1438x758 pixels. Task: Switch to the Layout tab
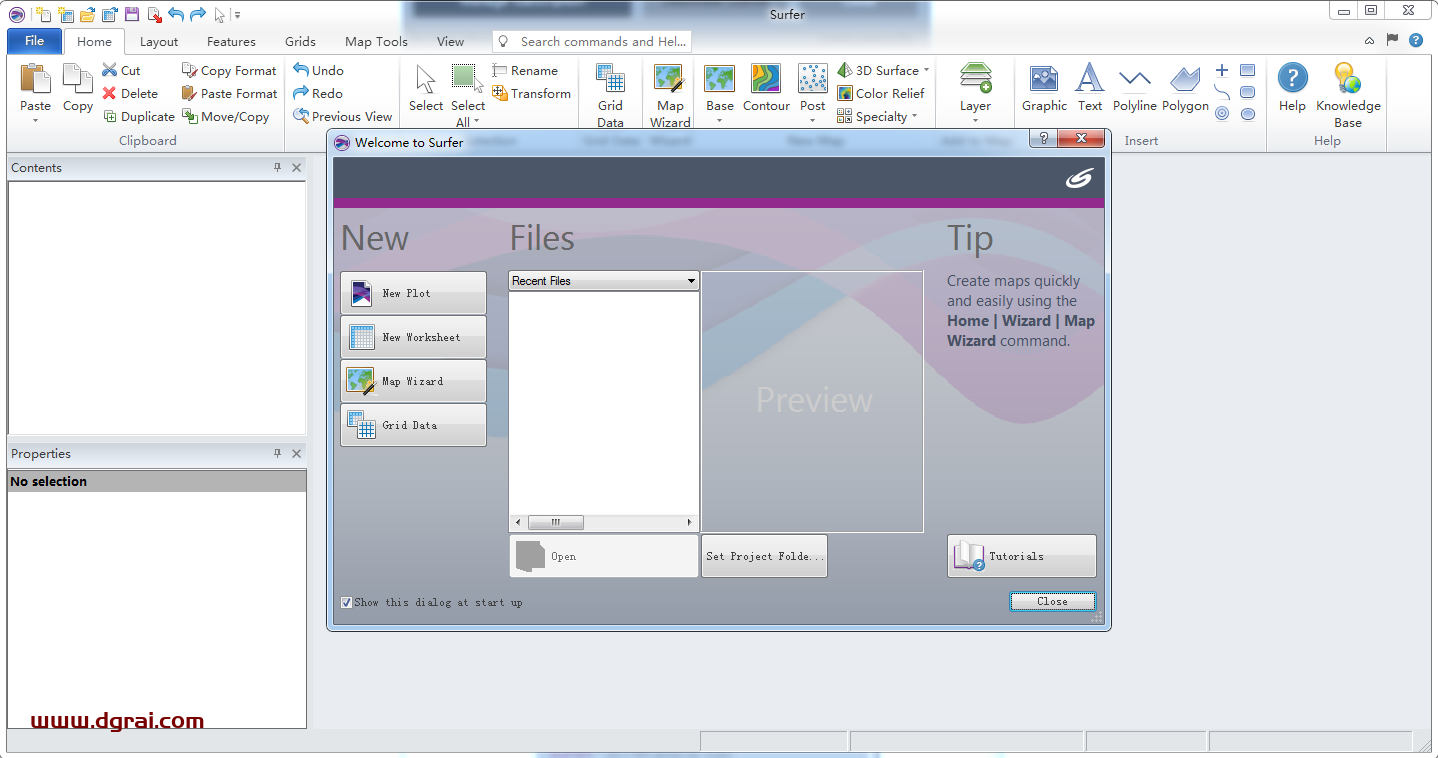coord(159,42)
